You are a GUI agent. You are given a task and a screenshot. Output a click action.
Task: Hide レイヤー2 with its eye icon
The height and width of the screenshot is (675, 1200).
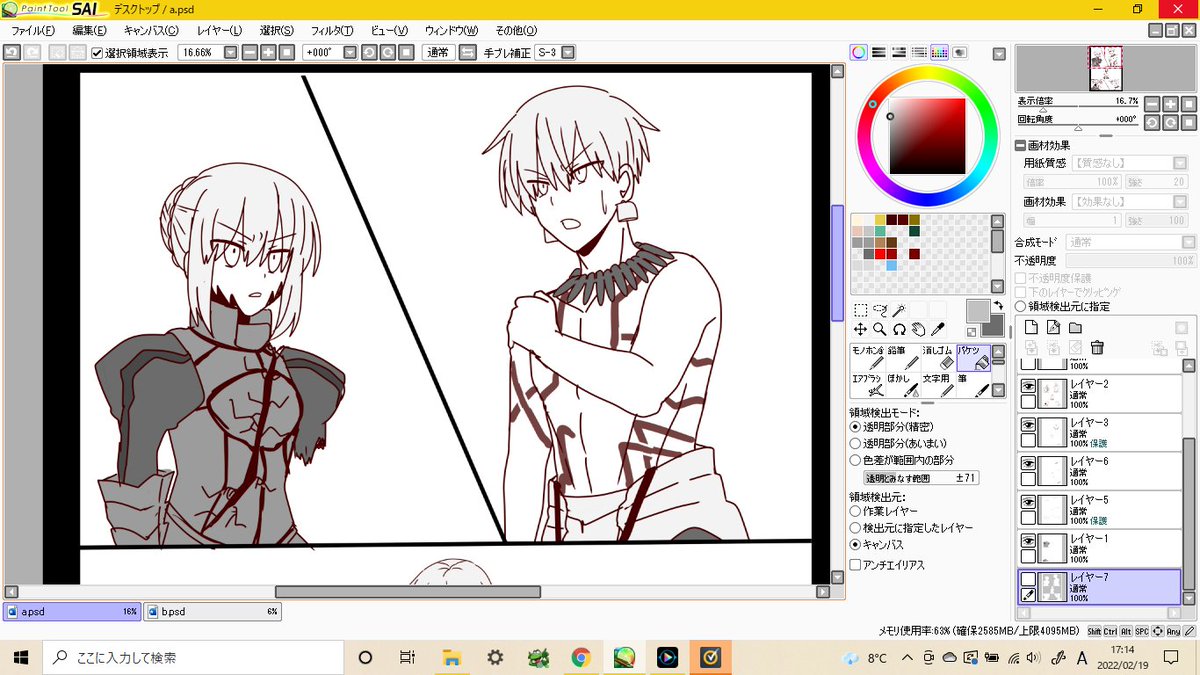pos(1027,385)
